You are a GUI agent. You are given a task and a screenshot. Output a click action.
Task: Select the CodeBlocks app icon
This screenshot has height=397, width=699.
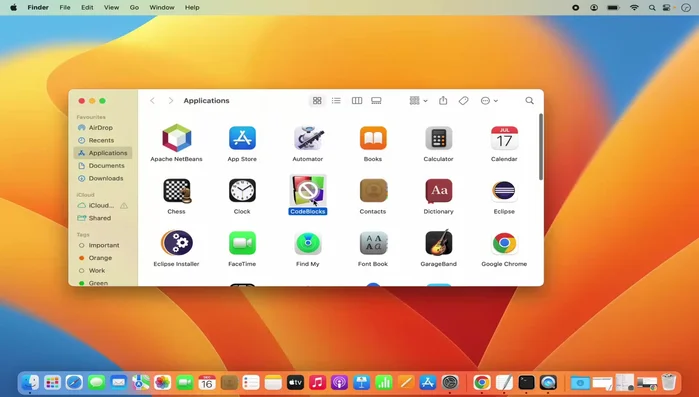(308, 191)
